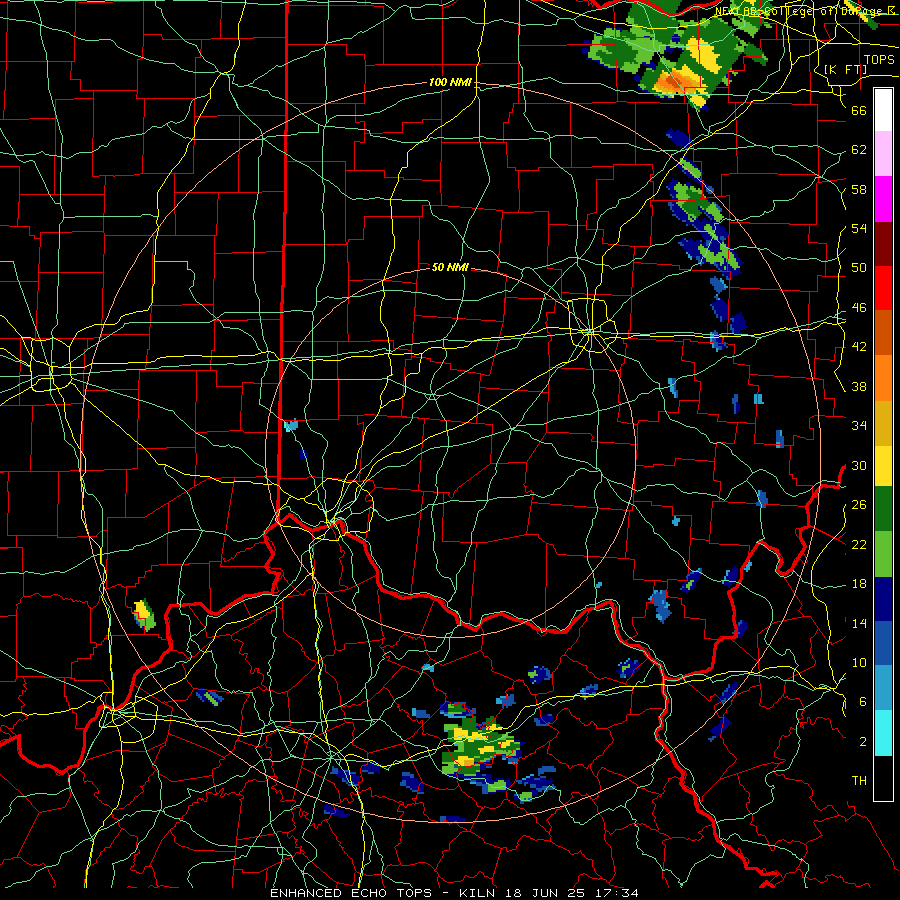Click the legend value "22"
The image size is (900, 900).
859,544
